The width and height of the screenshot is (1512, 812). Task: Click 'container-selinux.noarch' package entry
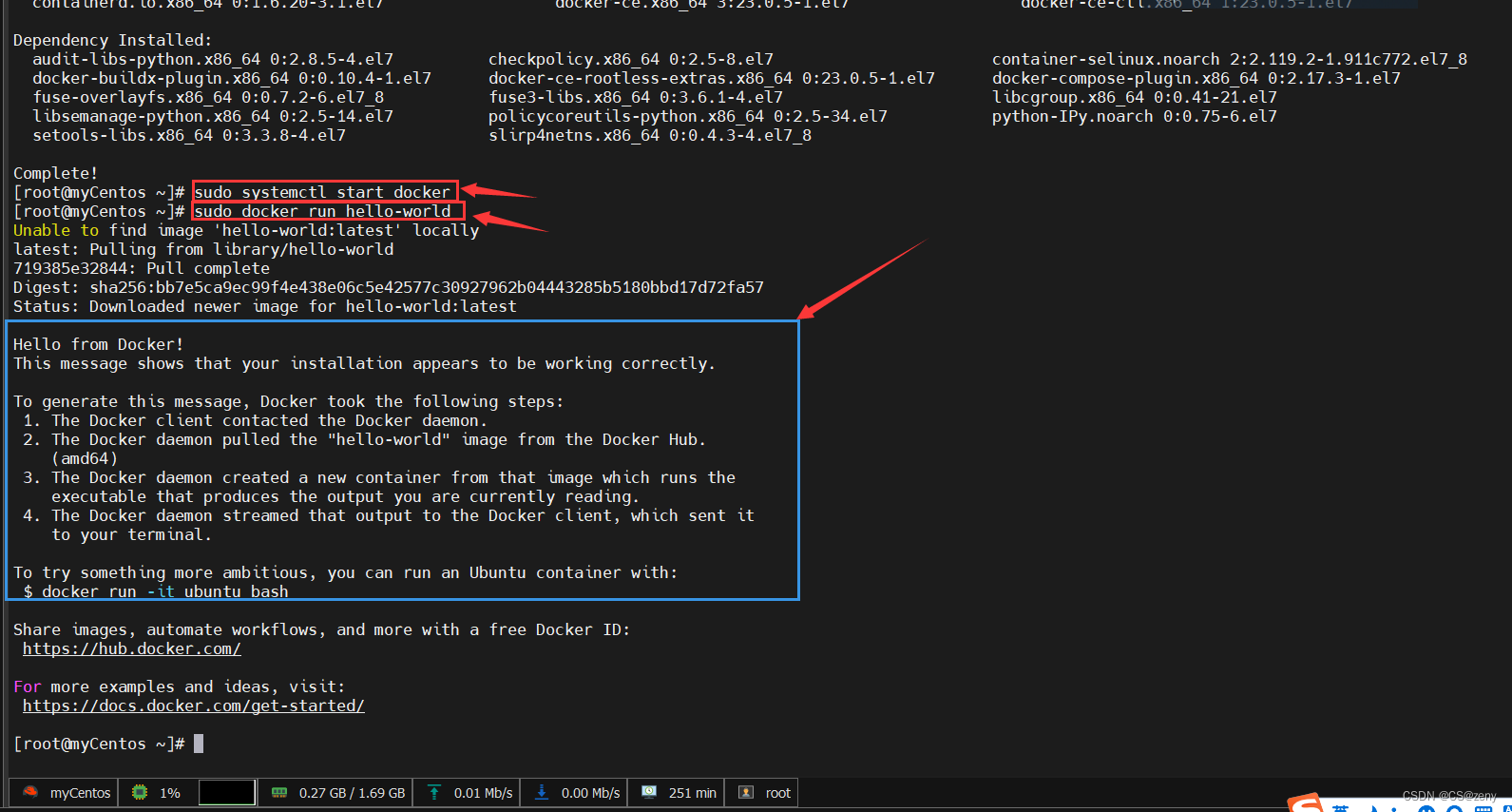(1230, 59)
